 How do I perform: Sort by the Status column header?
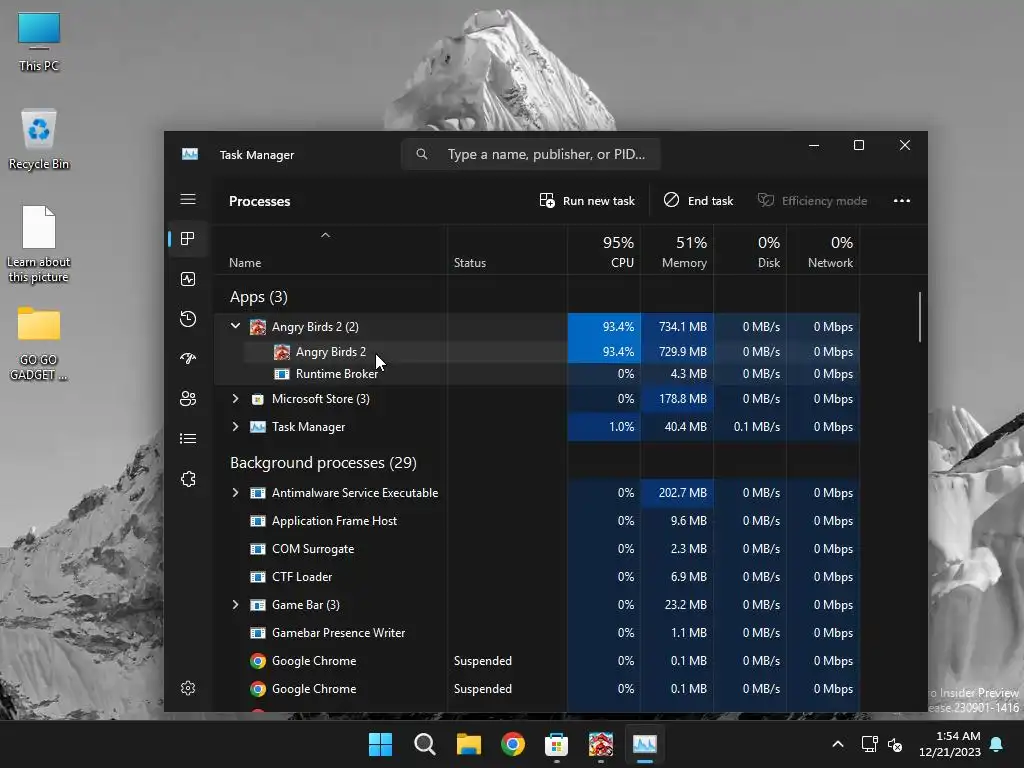507,251
